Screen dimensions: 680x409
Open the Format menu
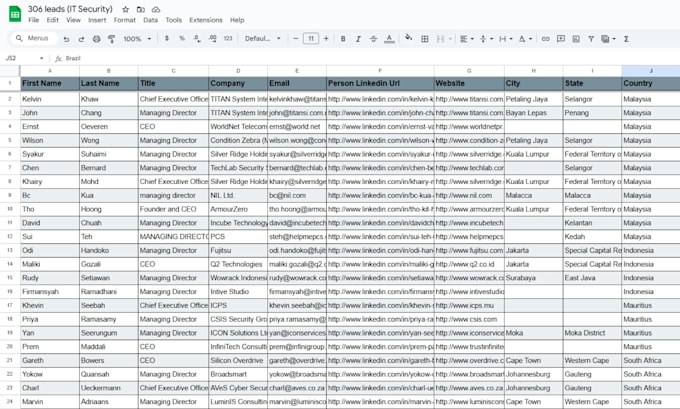[124, 20]
